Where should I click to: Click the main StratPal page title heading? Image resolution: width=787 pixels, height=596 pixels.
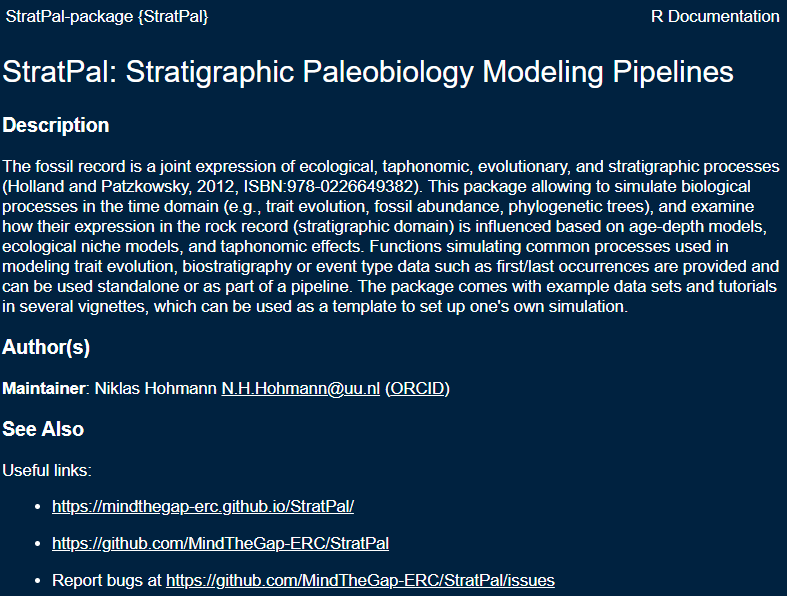(x=368, y=72)
